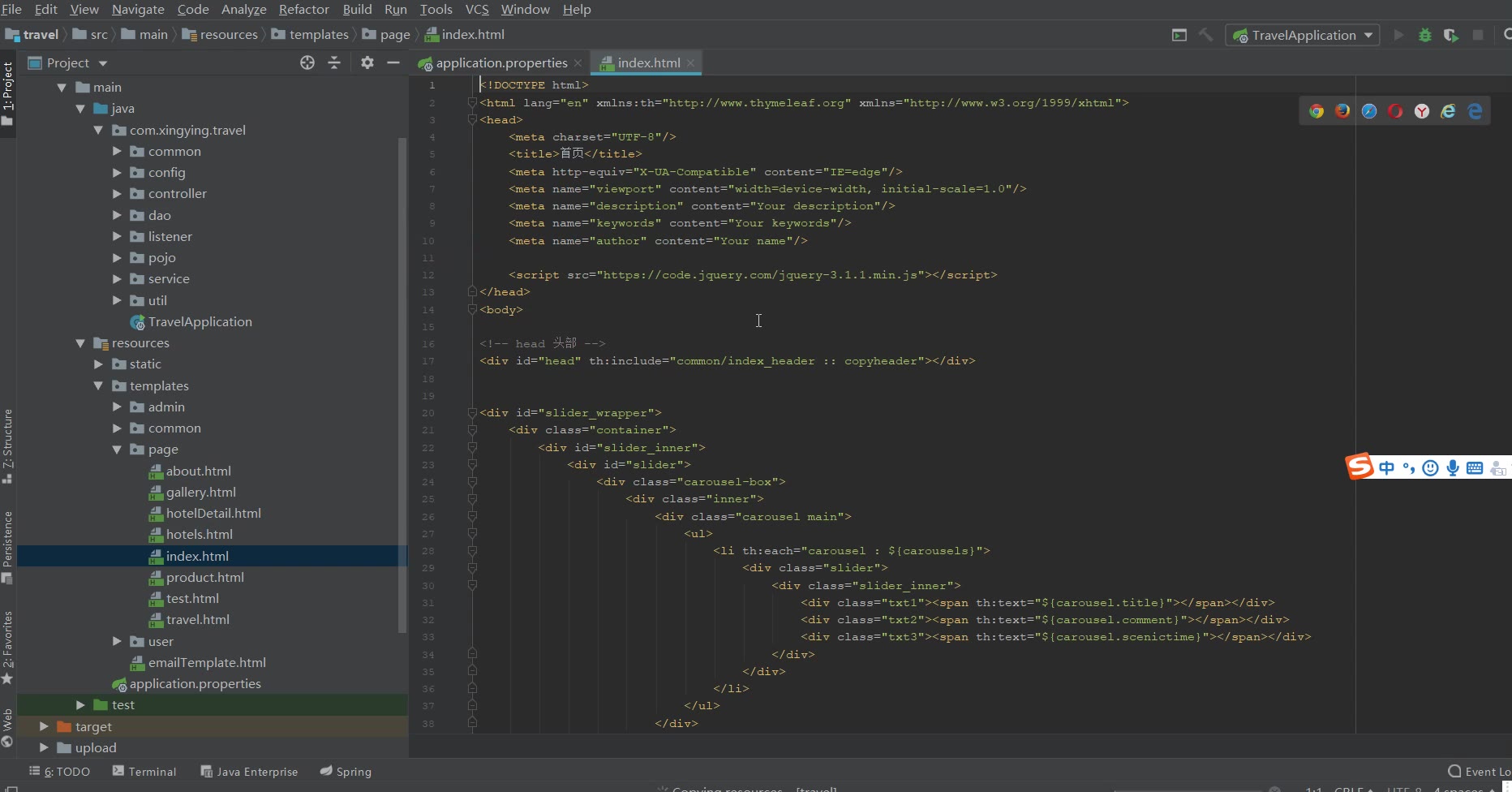Screen dimensions: 1512x792
Task: Toggle the 1: Project side tab
Action: (7, 93)
